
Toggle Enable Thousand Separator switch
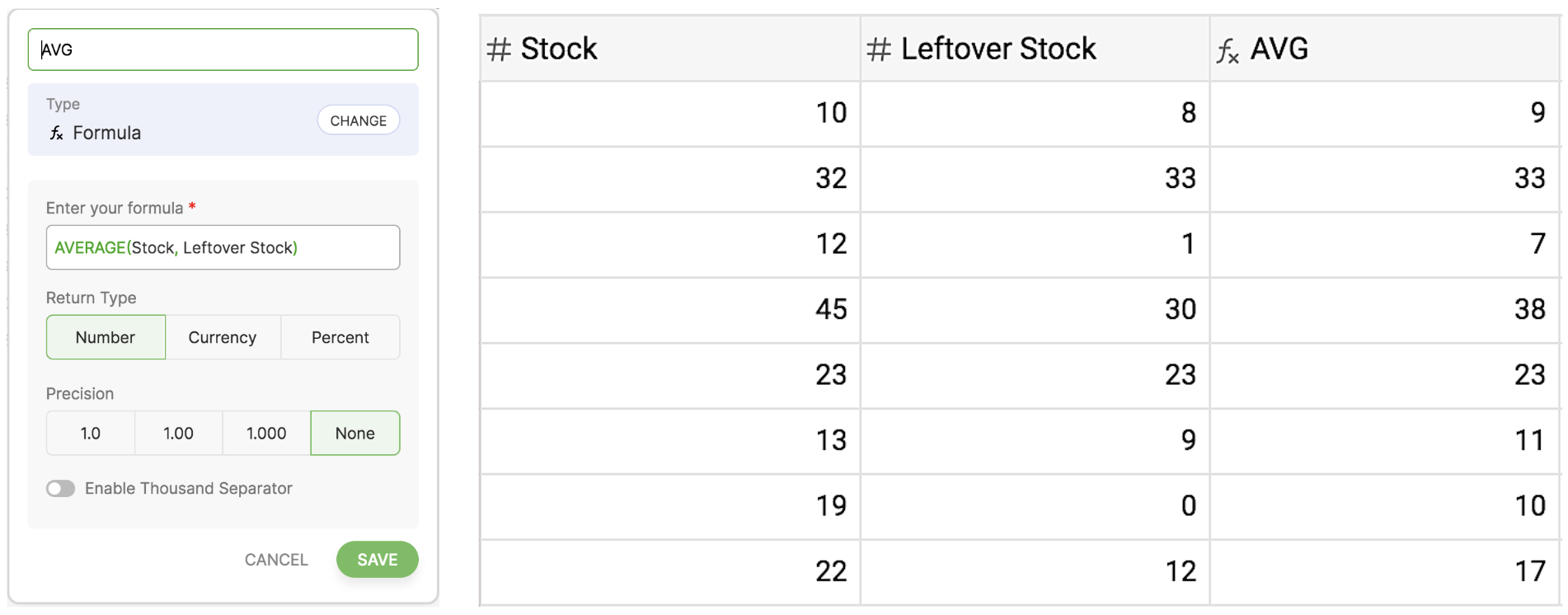(x=61, y=489)
